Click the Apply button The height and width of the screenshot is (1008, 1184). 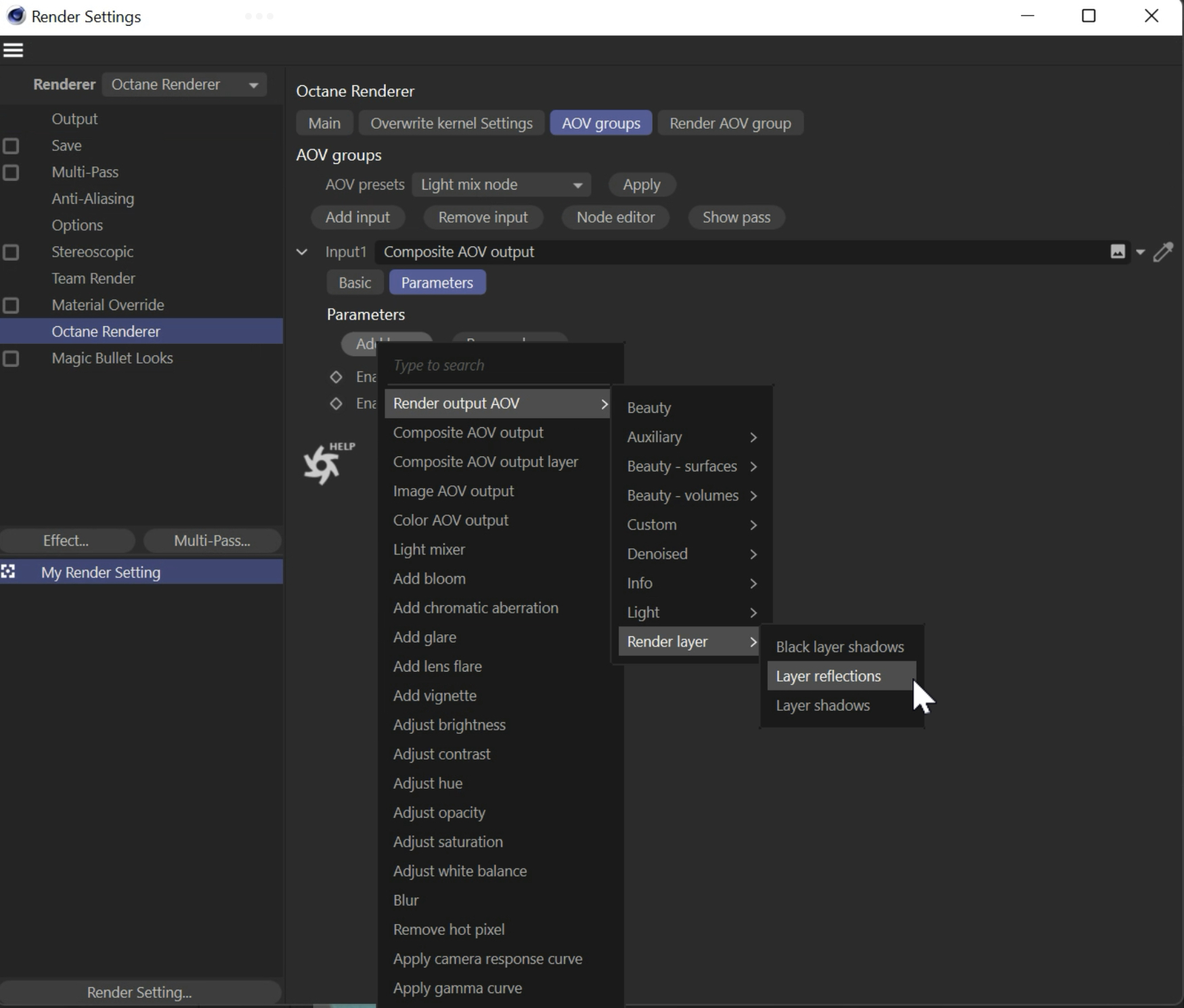pos(642,185)
